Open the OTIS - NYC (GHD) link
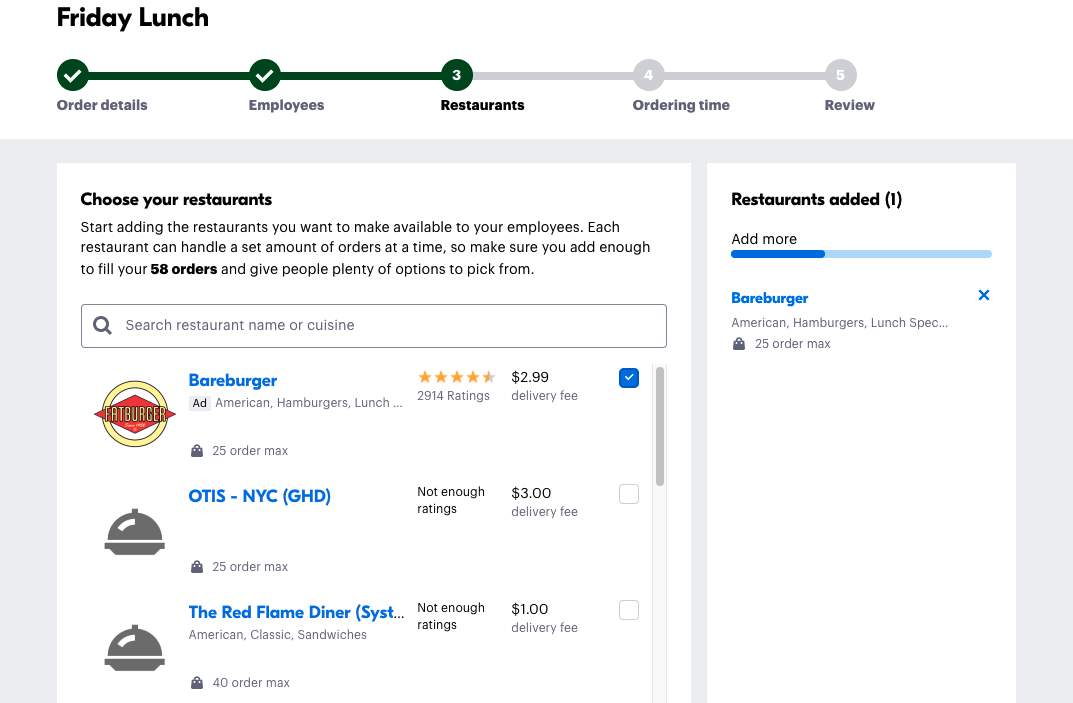1073x703 pixels. pos(259,496)
